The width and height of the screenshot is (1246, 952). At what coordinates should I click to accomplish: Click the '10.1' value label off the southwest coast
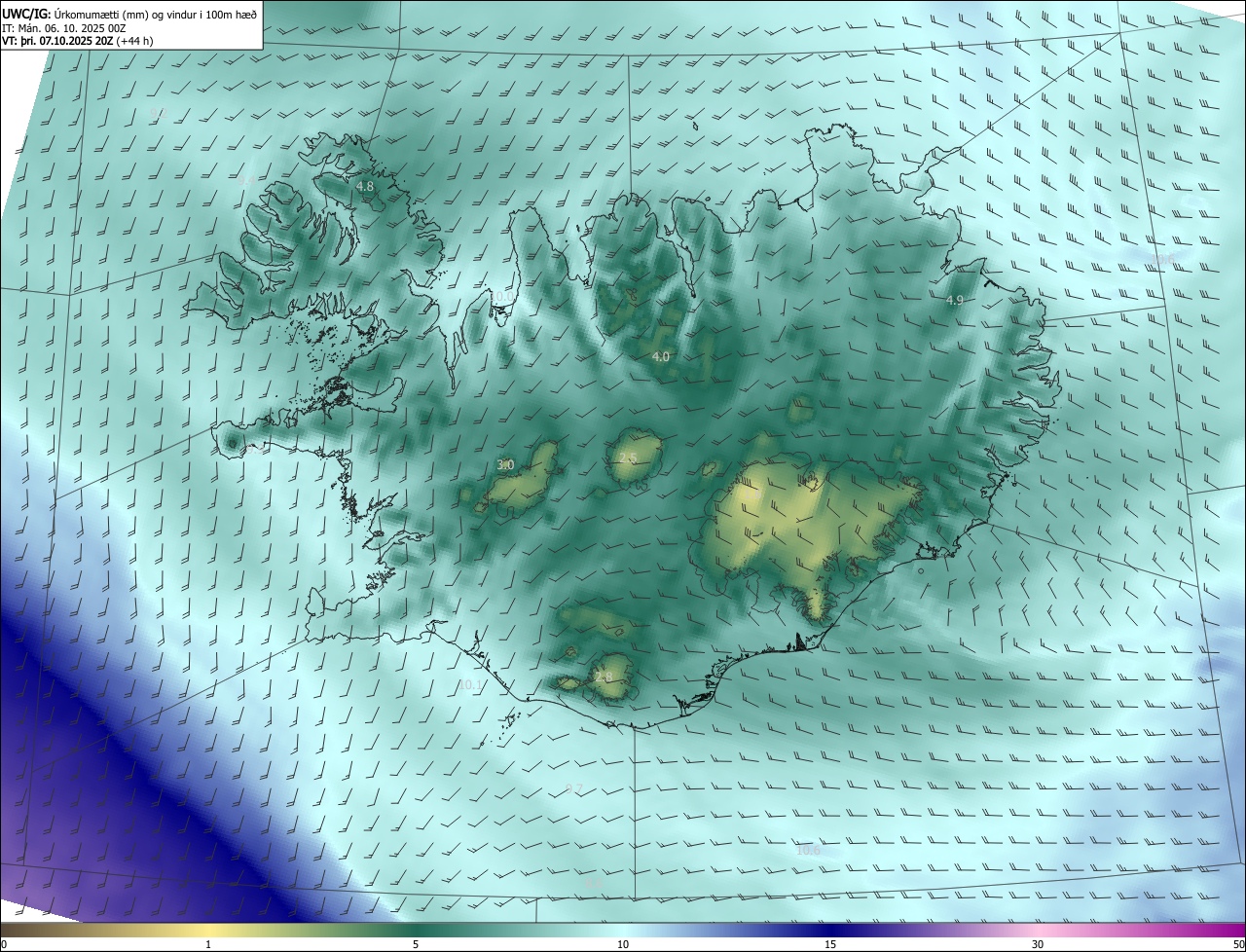[470, 685]
